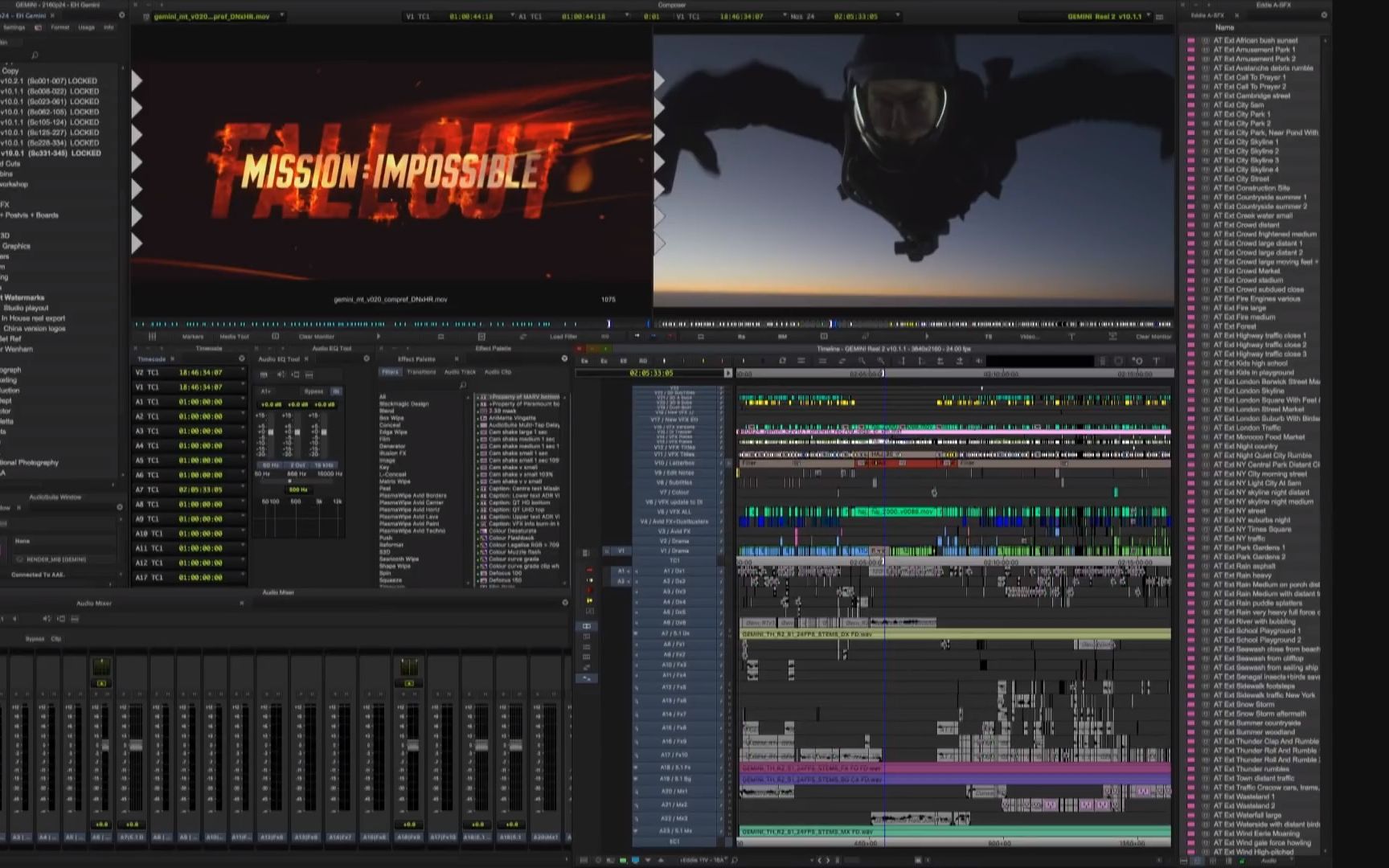Toggle the A1 source track selector
The image size is (1389, 868).
point(621,571)
